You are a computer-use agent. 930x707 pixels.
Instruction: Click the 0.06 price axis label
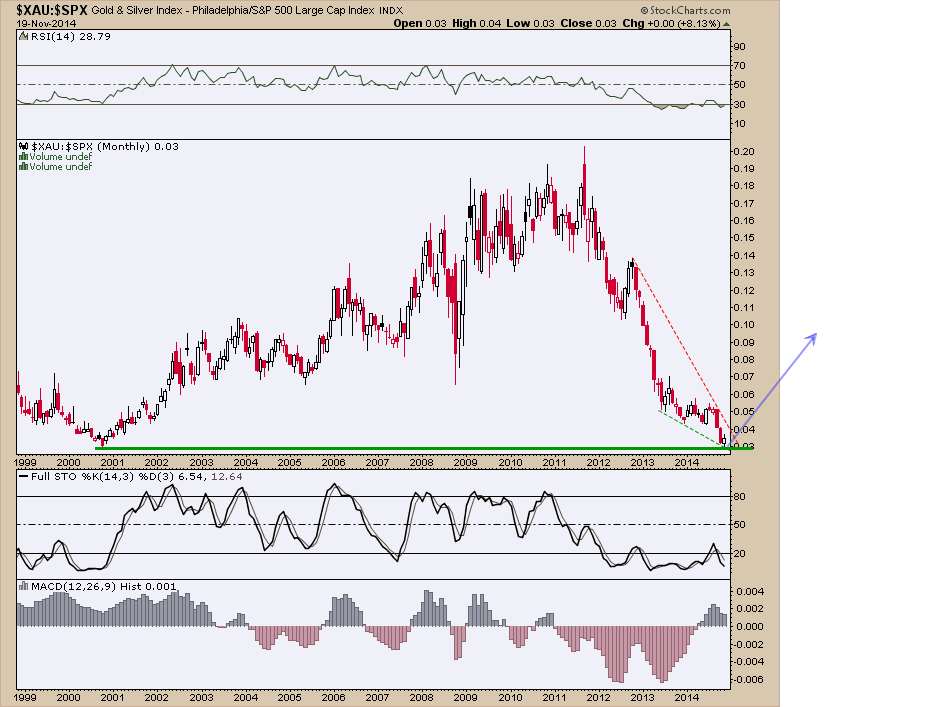(x=744, y=395)
